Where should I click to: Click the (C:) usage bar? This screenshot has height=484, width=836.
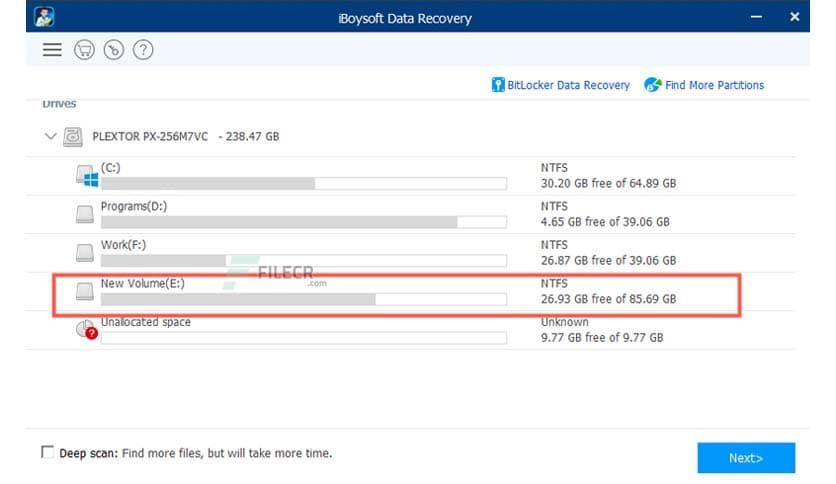point(303,184)
